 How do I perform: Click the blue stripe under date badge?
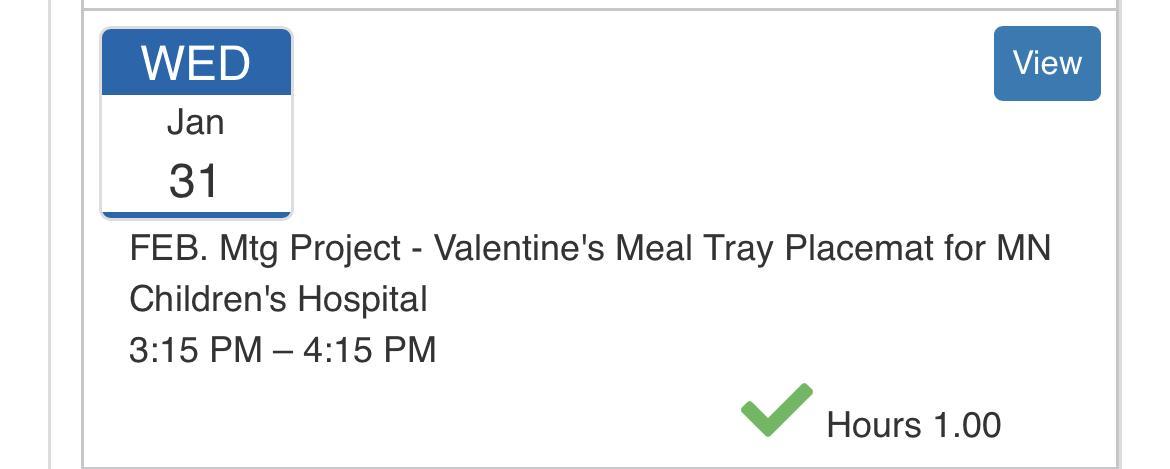[196, 214]
